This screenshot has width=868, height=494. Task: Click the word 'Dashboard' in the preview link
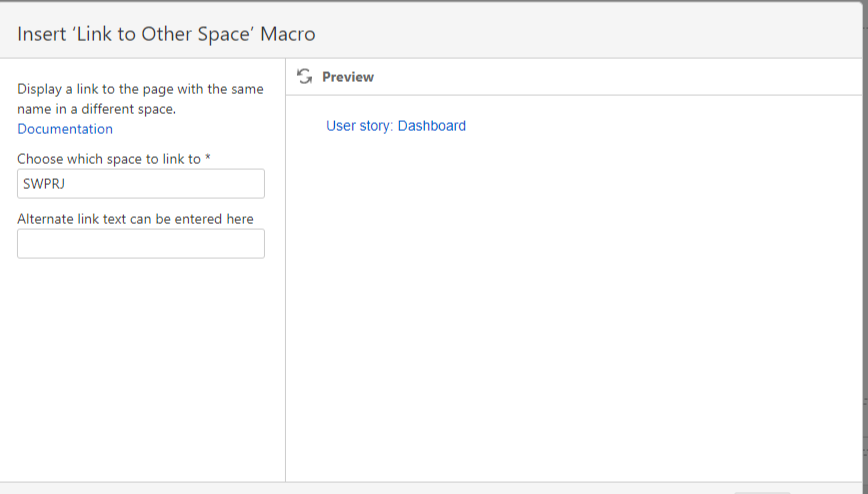pyautogui.click(x=432, y=126)
